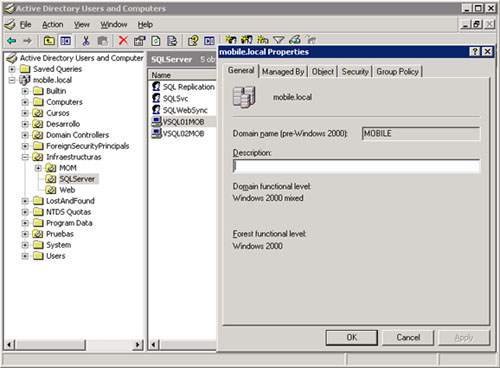Viewport: 500px width, 368px height.
Task: Expand the Cursos organizational unit
Action: click(25, 113)
